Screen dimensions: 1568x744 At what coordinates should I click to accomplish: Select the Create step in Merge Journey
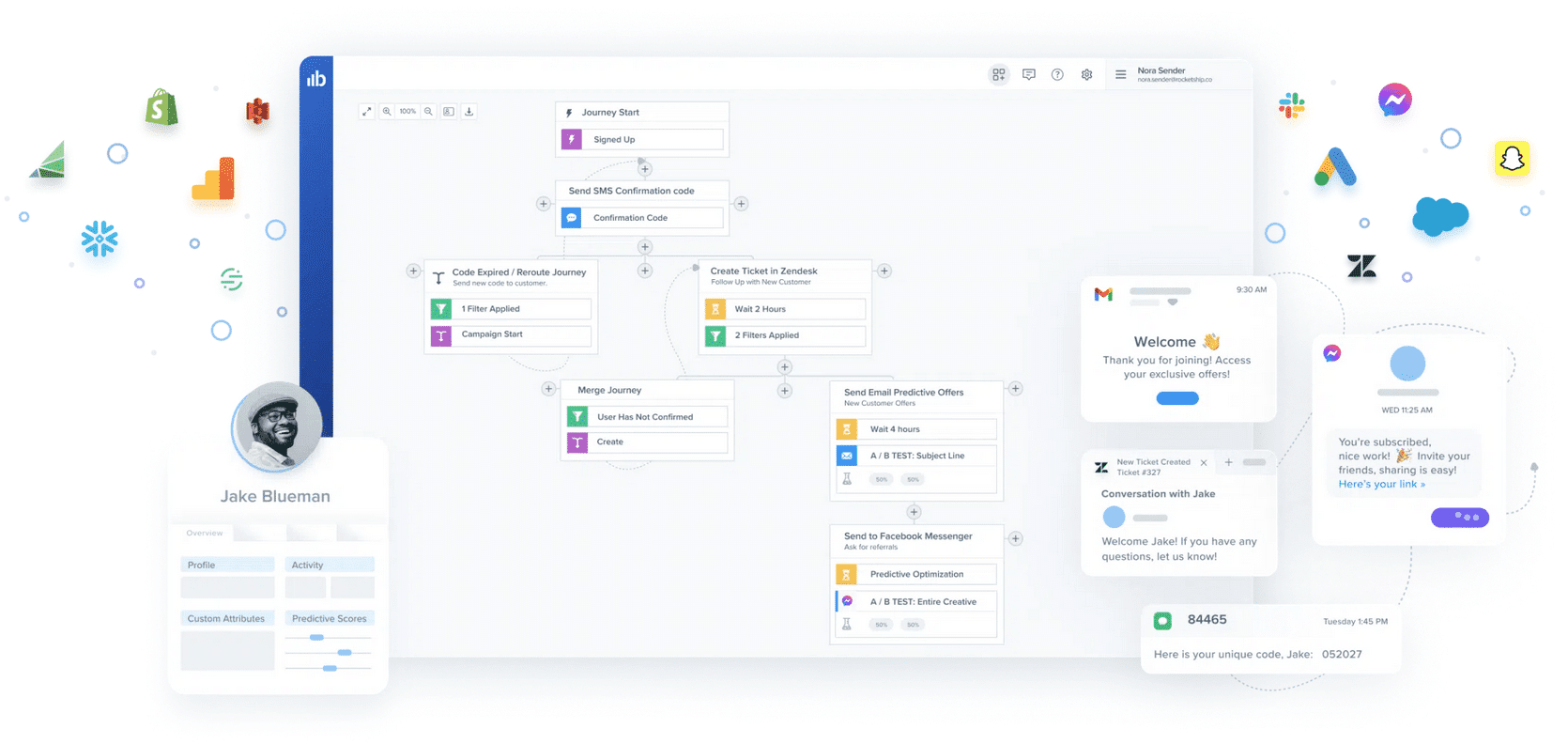pyautogui.click(x=647, y=442)
